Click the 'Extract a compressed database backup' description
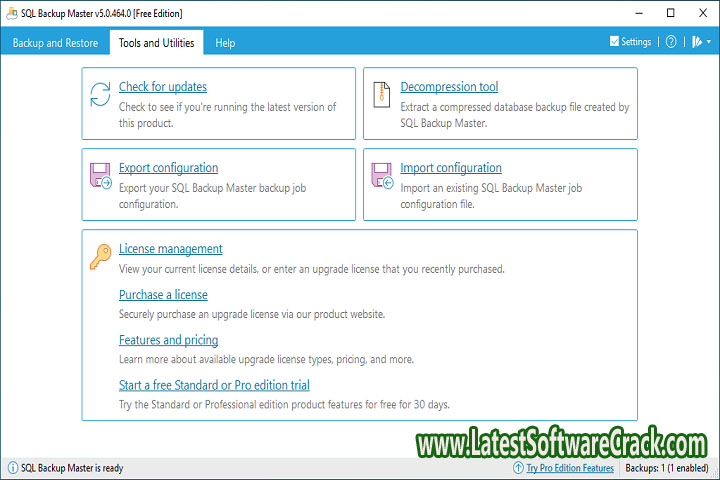 (515, 115)
